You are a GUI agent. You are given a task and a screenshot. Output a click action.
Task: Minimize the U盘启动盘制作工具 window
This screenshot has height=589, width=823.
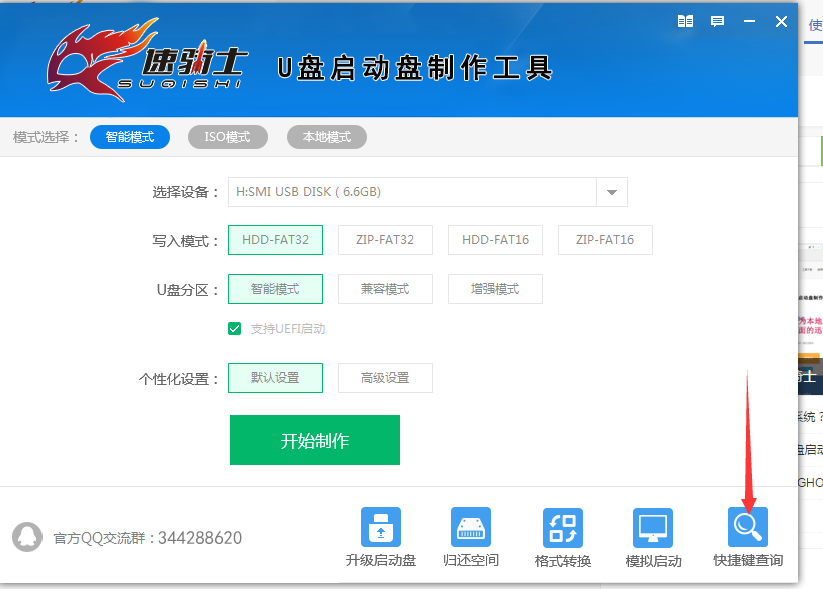coord(749,22)
